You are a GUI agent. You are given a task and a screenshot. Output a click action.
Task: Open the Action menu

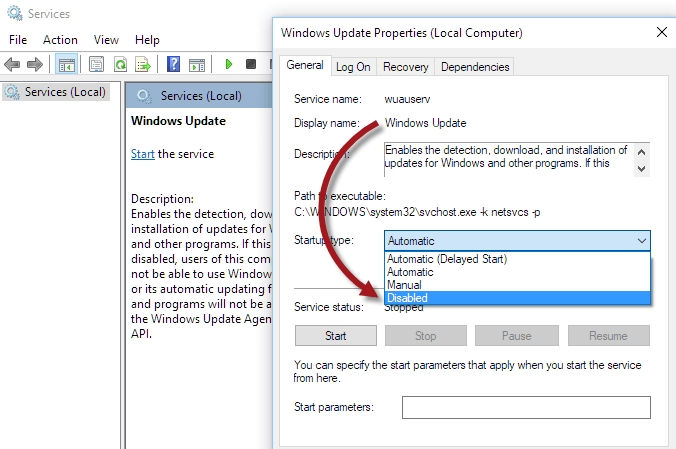60,40
